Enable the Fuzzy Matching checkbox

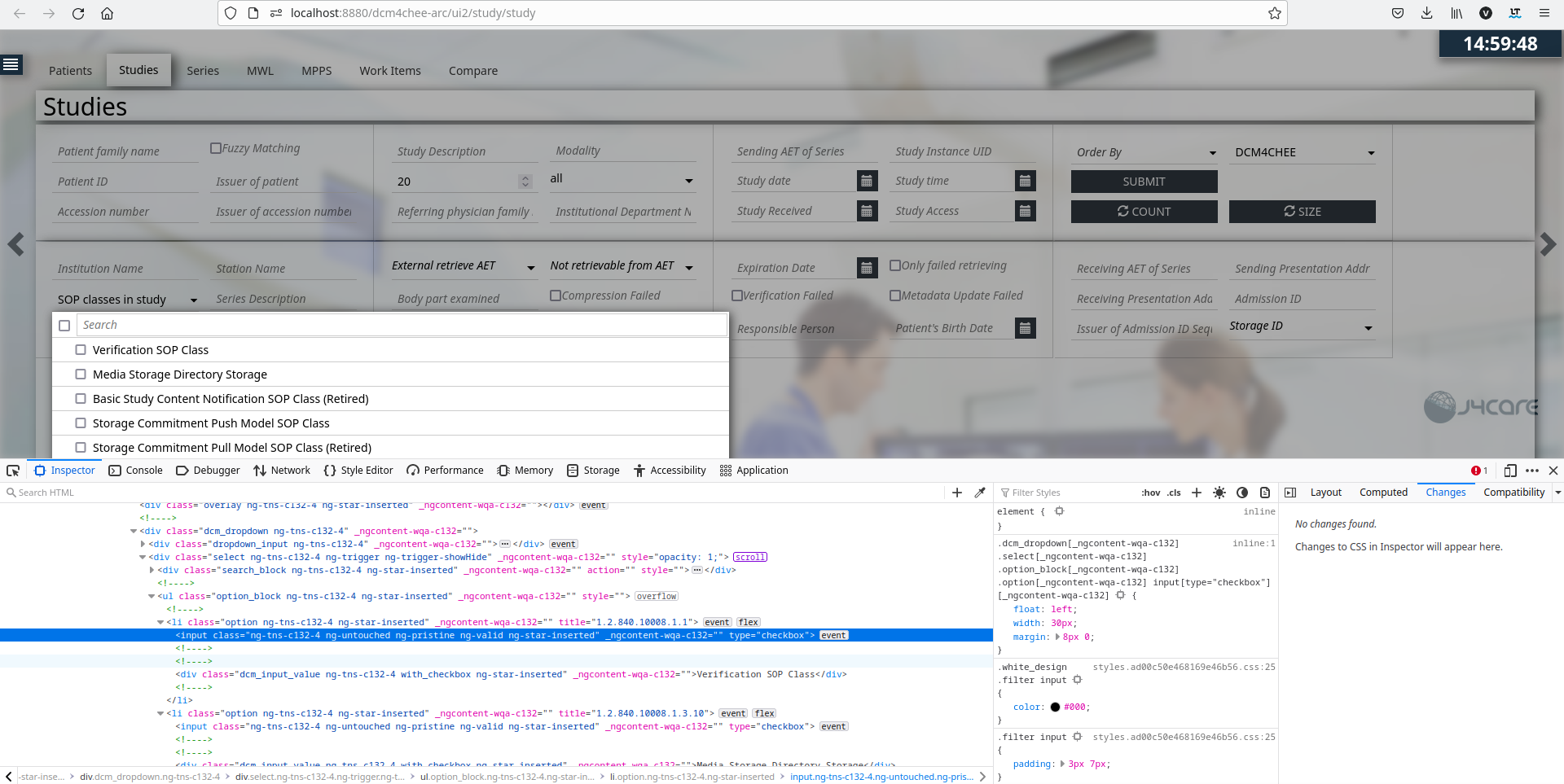[217, 147]
